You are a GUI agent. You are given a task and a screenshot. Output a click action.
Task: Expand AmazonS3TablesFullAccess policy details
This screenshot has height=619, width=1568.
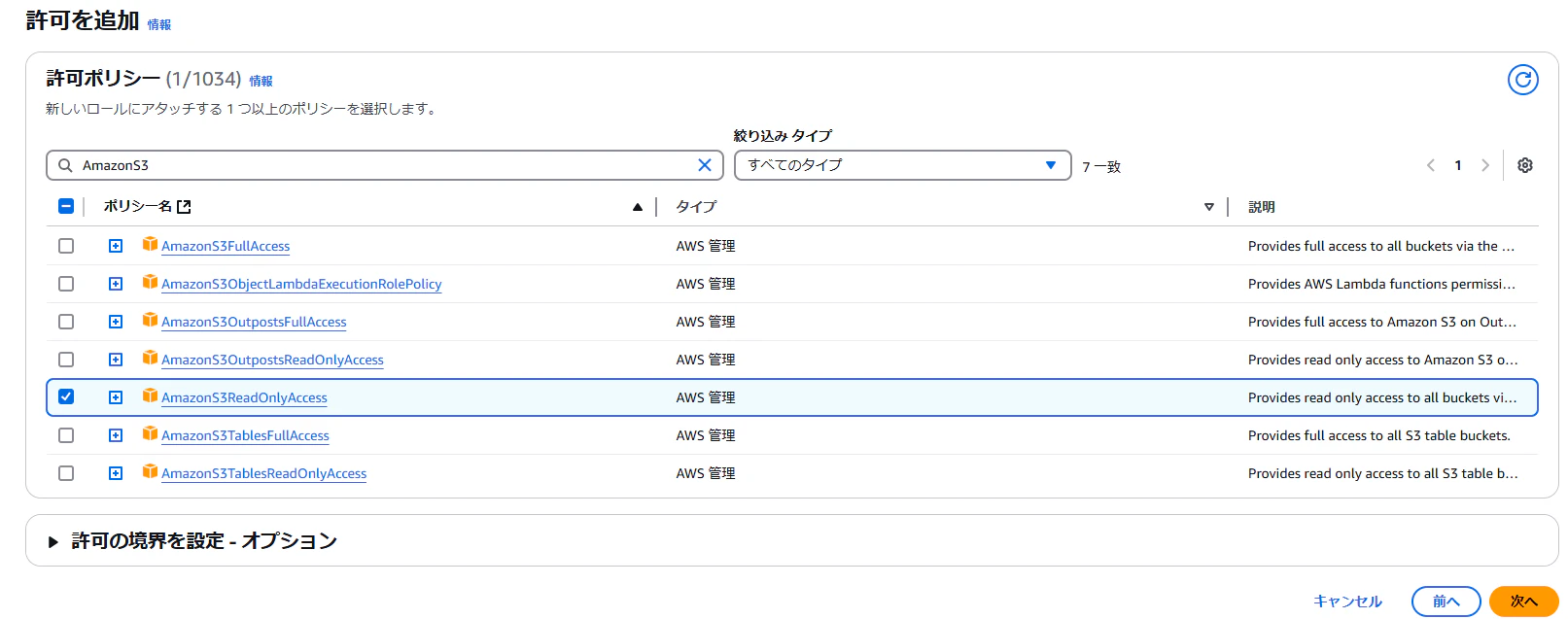pyautogui.click(x=116, y=435)
